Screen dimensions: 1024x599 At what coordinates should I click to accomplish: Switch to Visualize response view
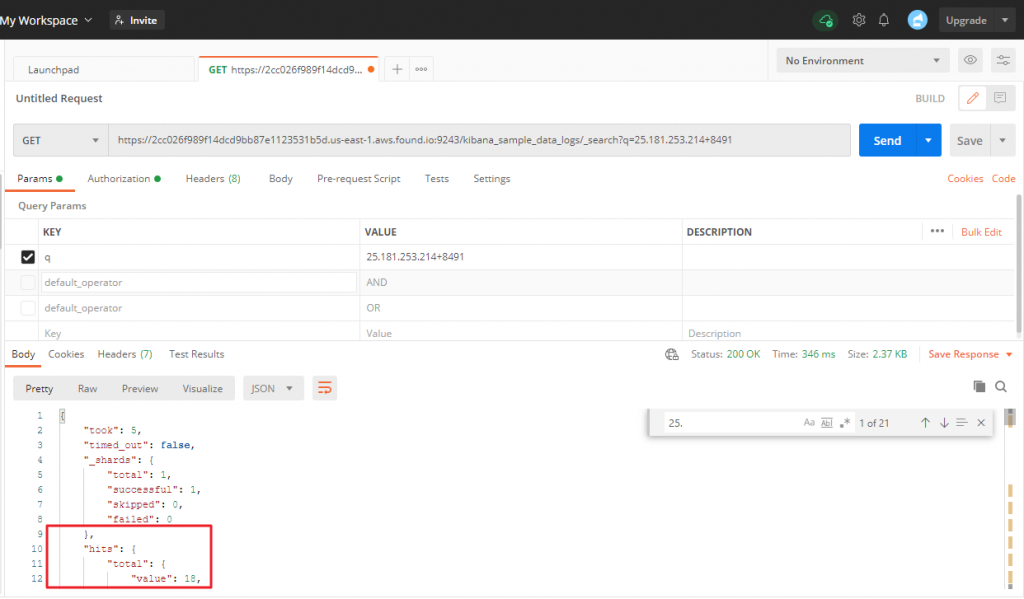tap(202, 389)
